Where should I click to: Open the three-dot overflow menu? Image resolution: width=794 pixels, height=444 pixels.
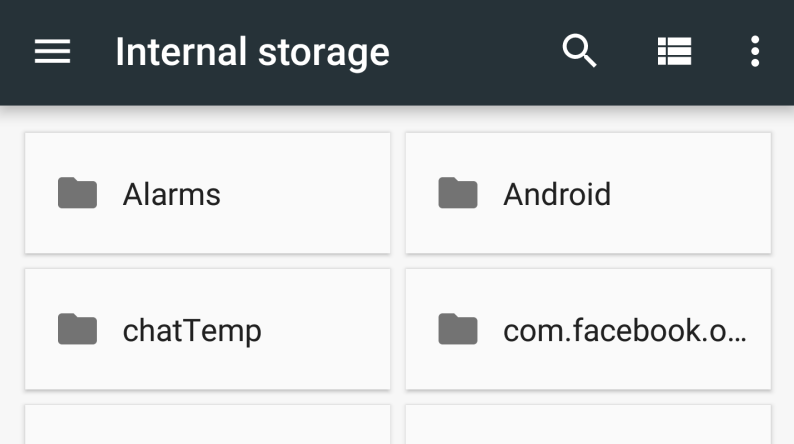[x=755, y=51]
